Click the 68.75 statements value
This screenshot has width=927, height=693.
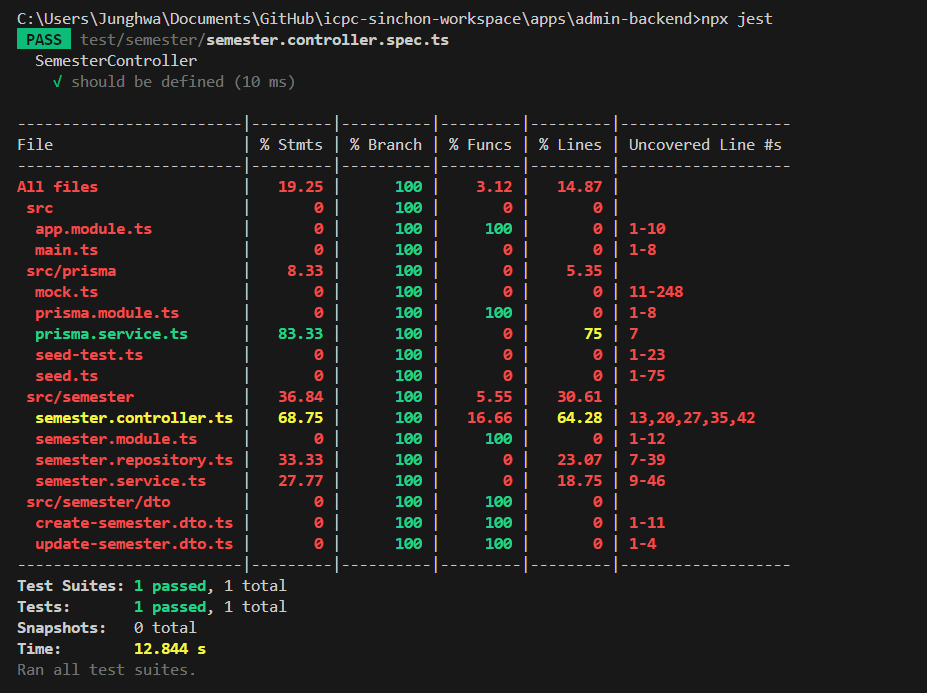click(300, 418)
